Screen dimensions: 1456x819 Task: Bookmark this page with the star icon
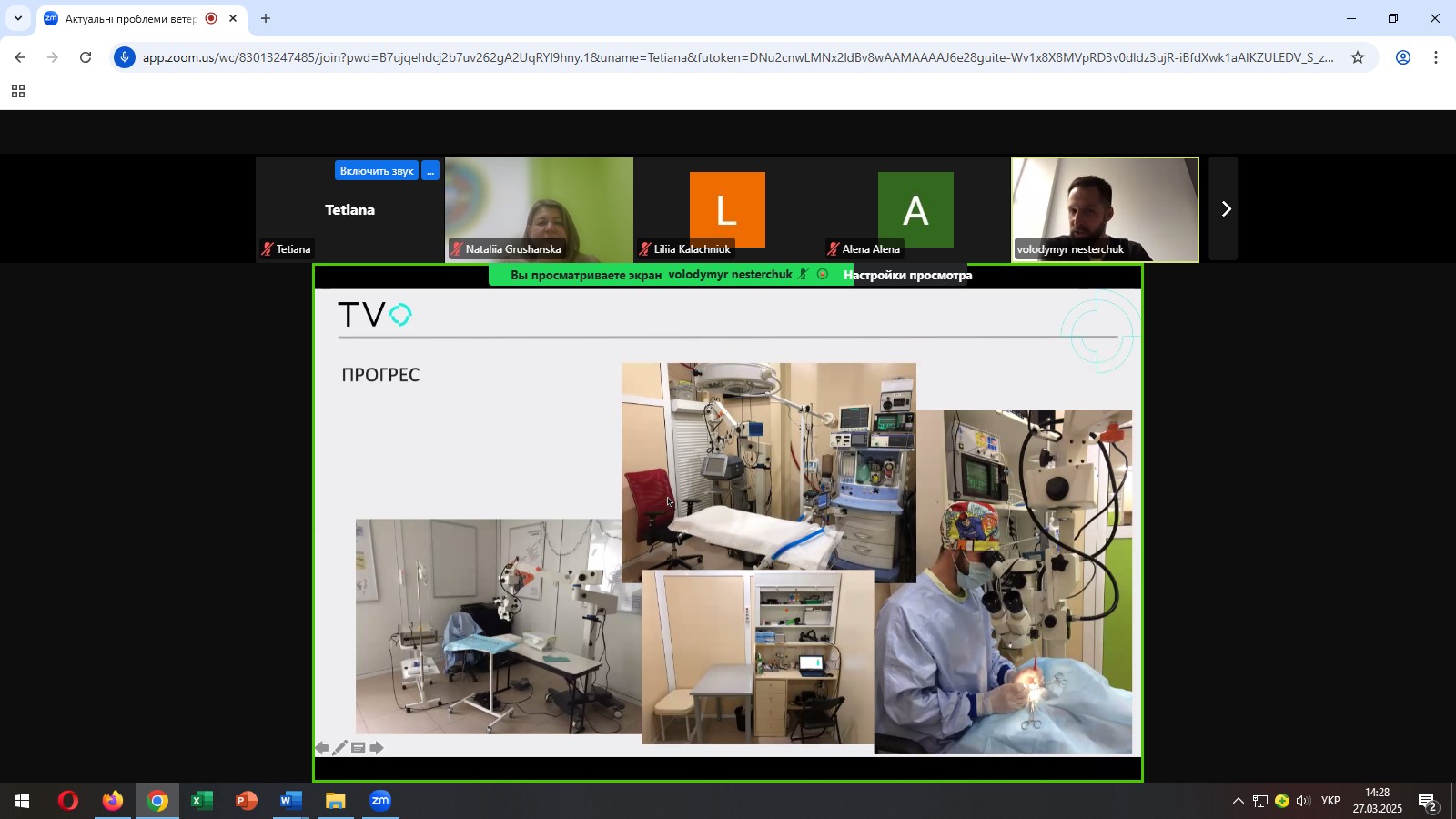coord(1358,57)
